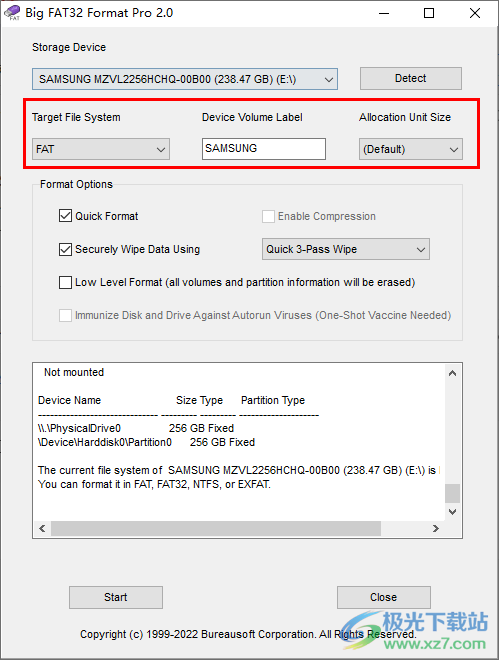The height and width of the screenshot is (660, 499).
Task: Open the Storage Device dropdown
Action: point(185,79)
